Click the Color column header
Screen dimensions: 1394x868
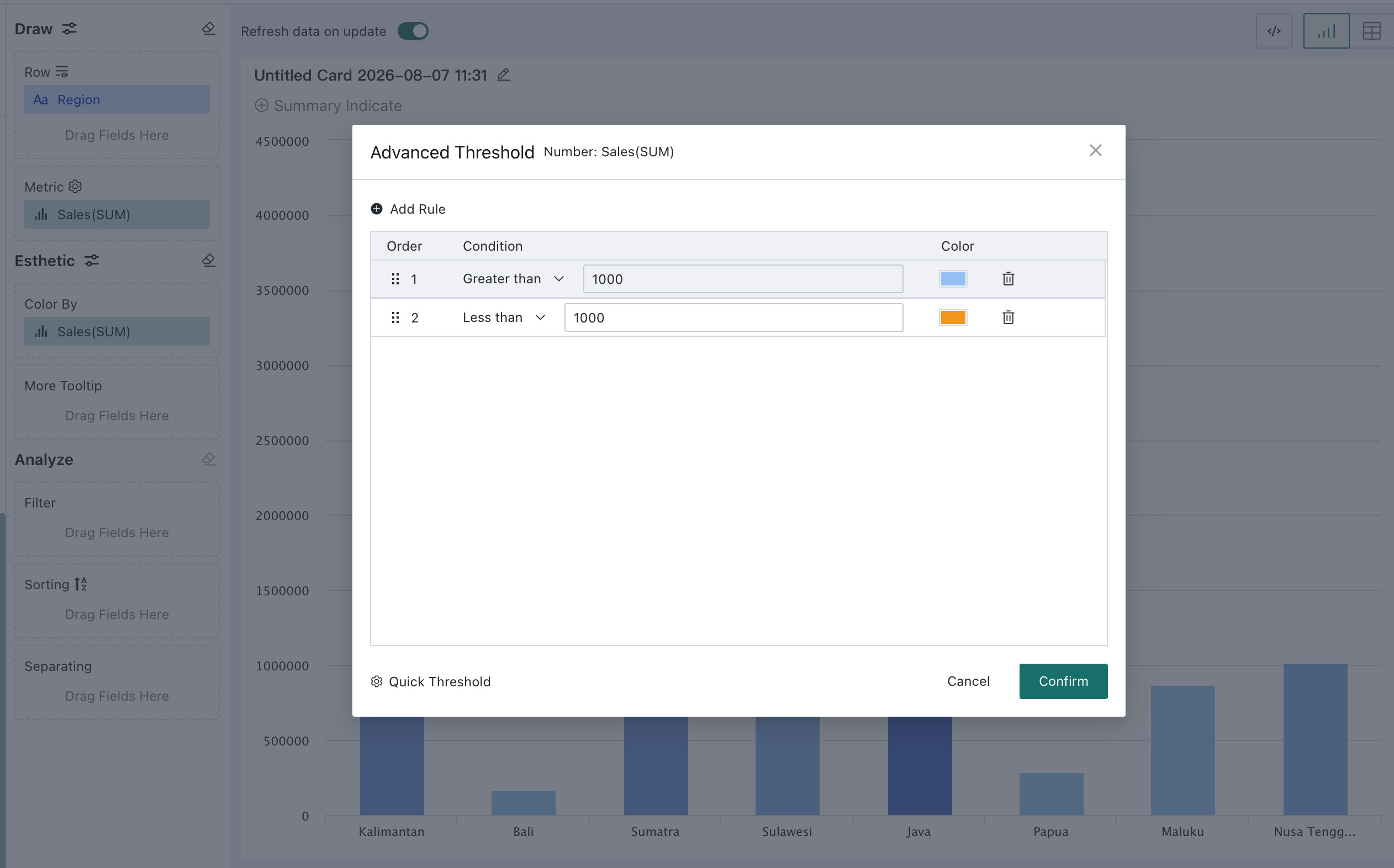(x=957, y=246)
